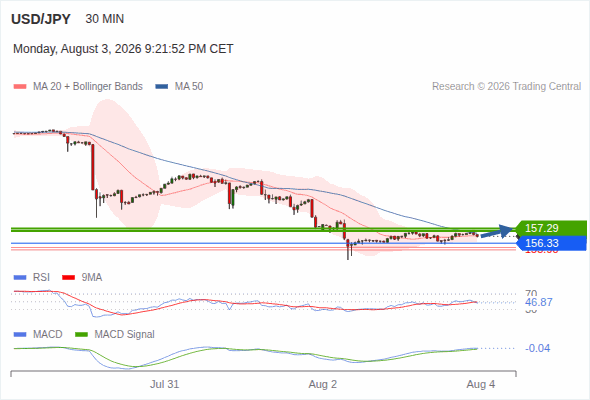Click the Aug 4 axis date label
Viewport: 590px width, 400px height.
pos(481,384)
